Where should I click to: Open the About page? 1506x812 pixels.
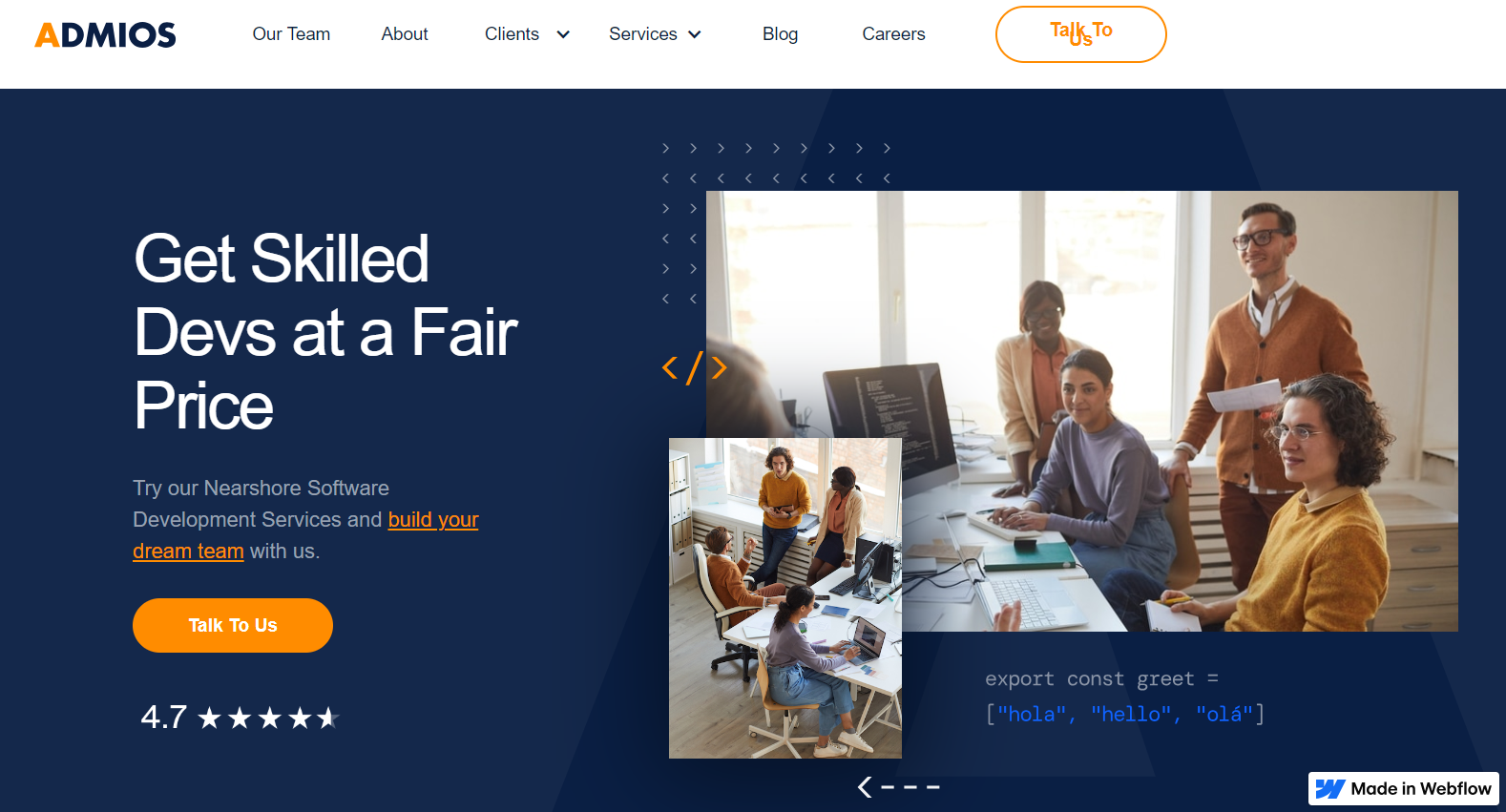405,34
